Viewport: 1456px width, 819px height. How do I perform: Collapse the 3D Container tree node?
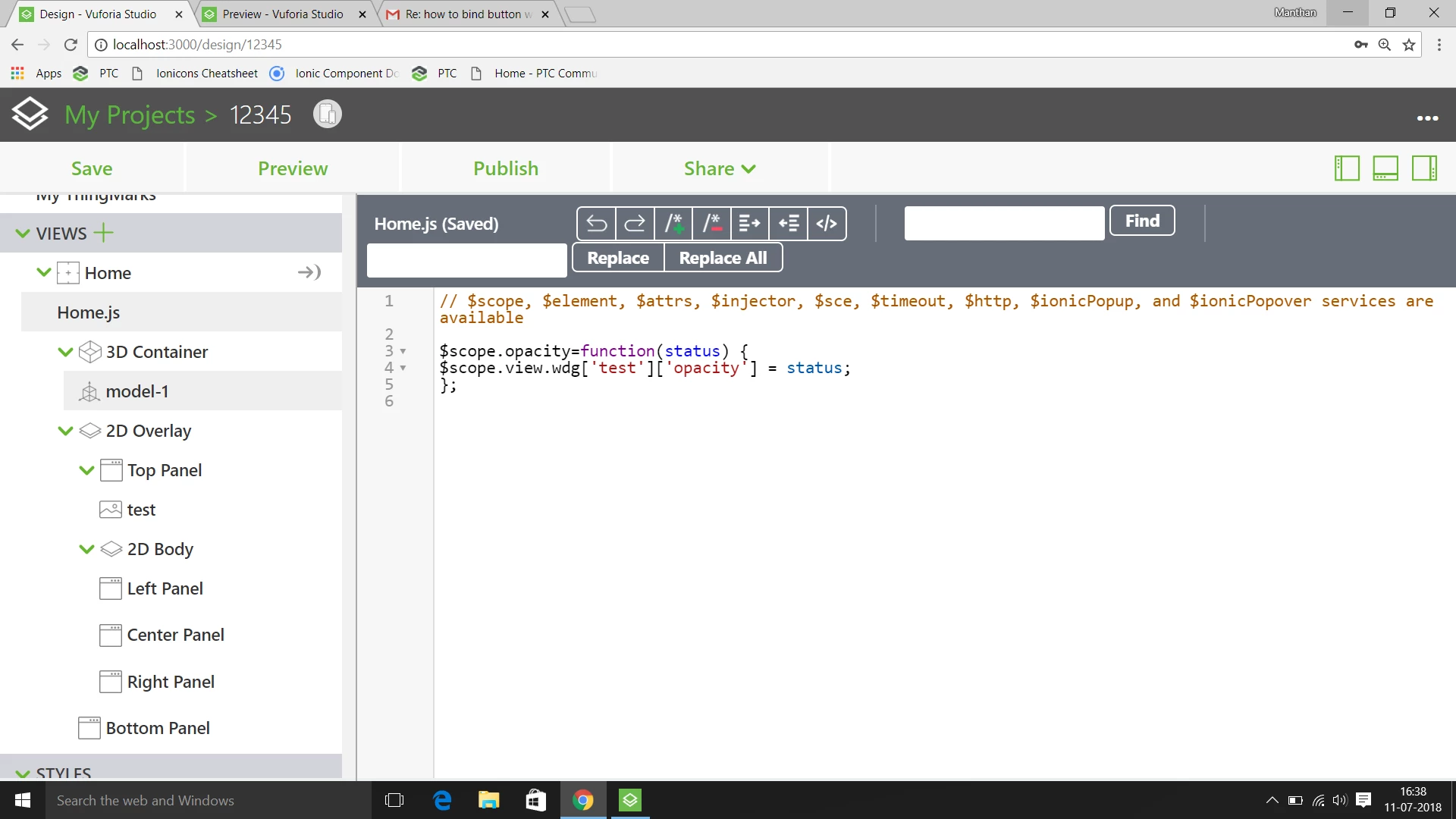65,352
